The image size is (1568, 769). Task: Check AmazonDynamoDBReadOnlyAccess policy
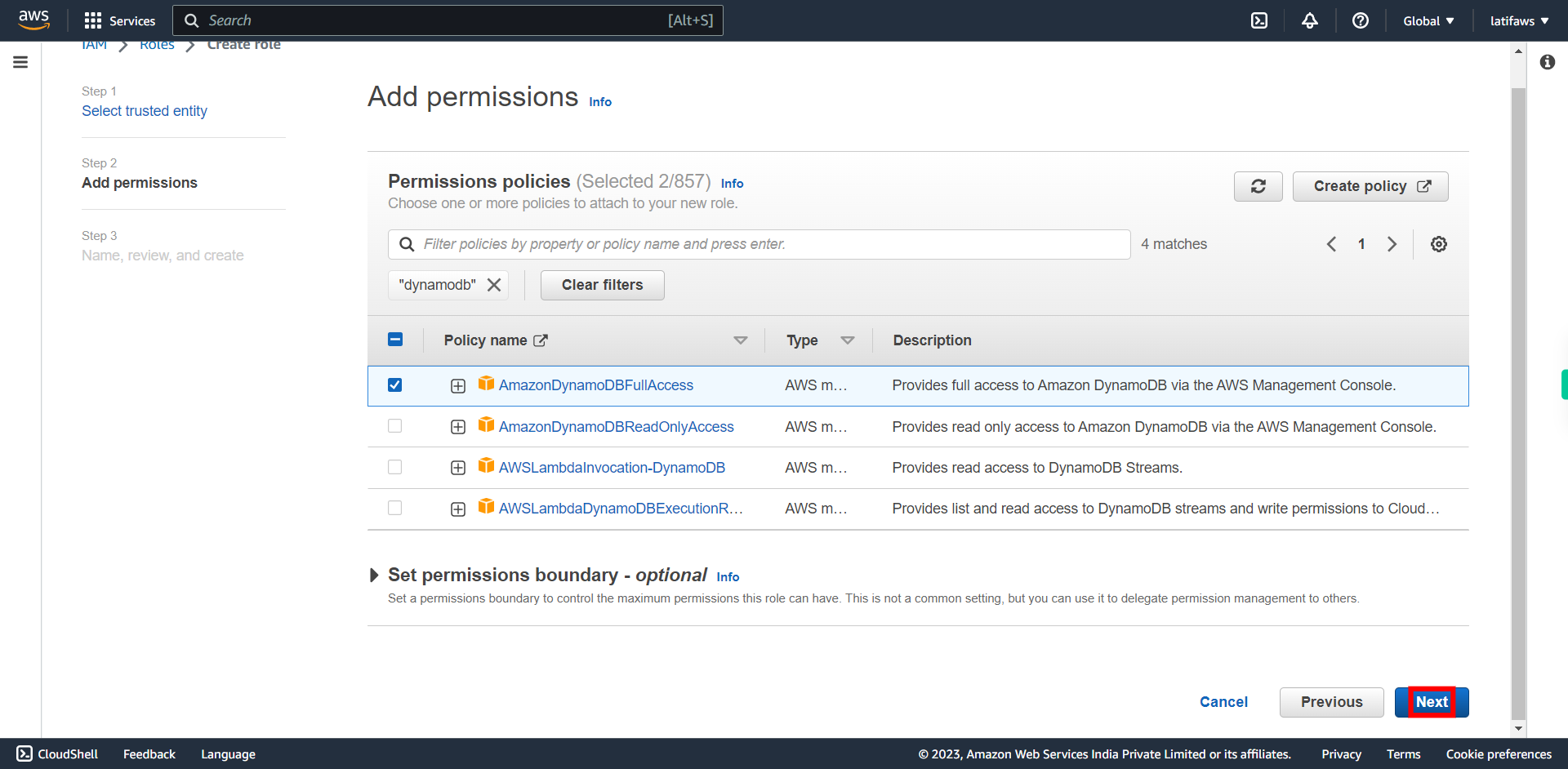tap(395, 426)
